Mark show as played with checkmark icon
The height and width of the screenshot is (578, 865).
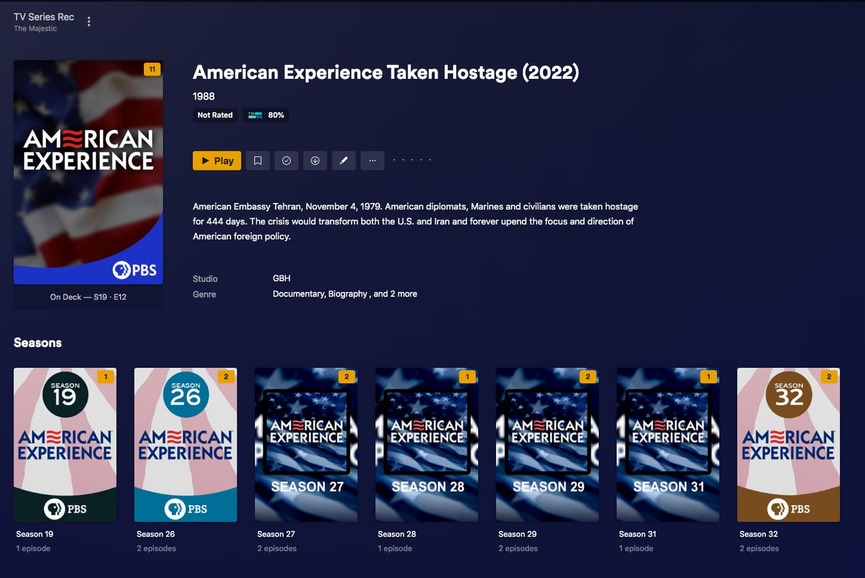point(286,160)
